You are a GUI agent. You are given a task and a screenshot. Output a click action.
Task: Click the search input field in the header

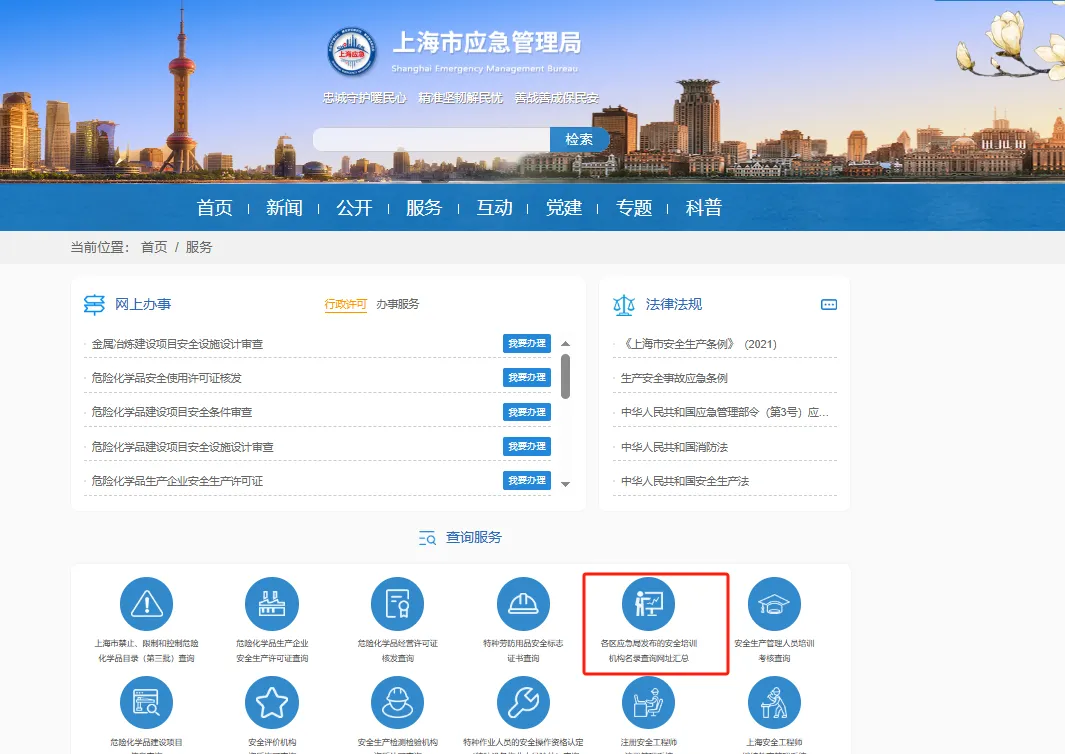pos(431,140)
